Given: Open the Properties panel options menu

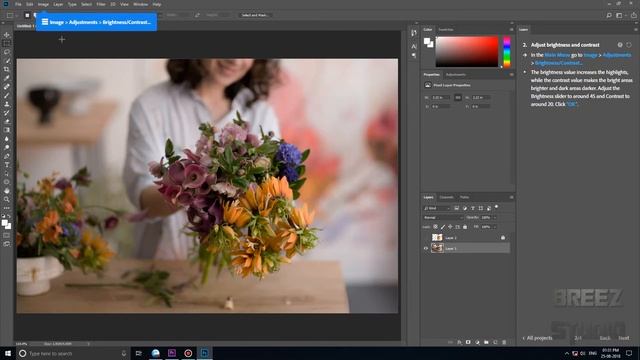Looking at the screenshot, I should pyautogui.click(x=511, y=74).
